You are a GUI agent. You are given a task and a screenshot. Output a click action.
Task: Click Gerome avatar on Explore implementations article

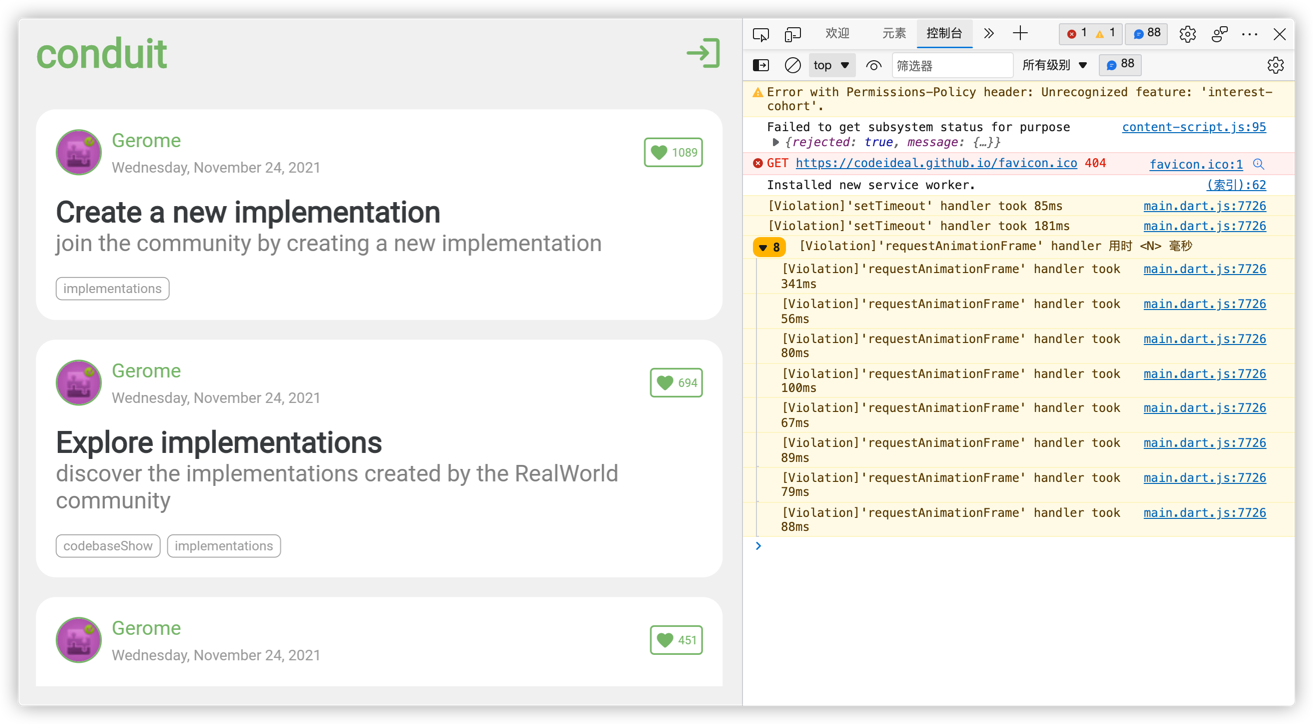coord(78,382)
